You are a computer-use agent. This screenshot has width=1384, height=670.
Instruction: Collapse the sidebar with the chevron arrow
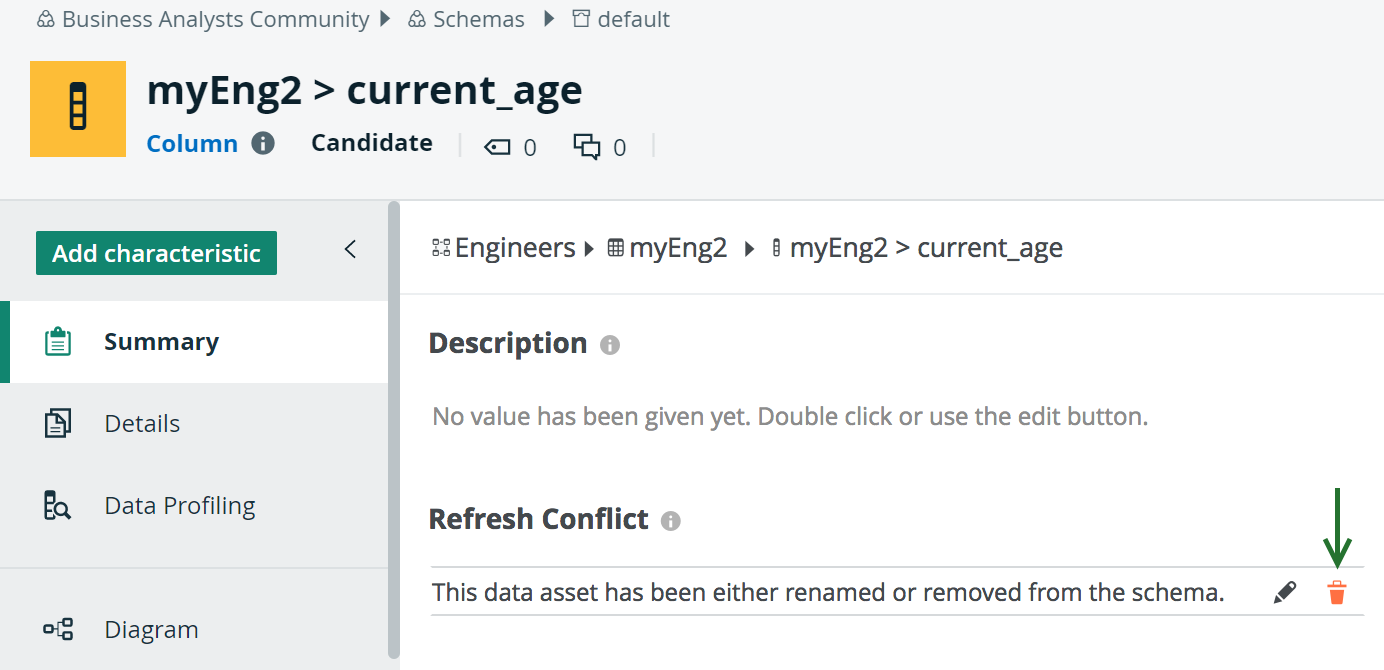(350, 249)
